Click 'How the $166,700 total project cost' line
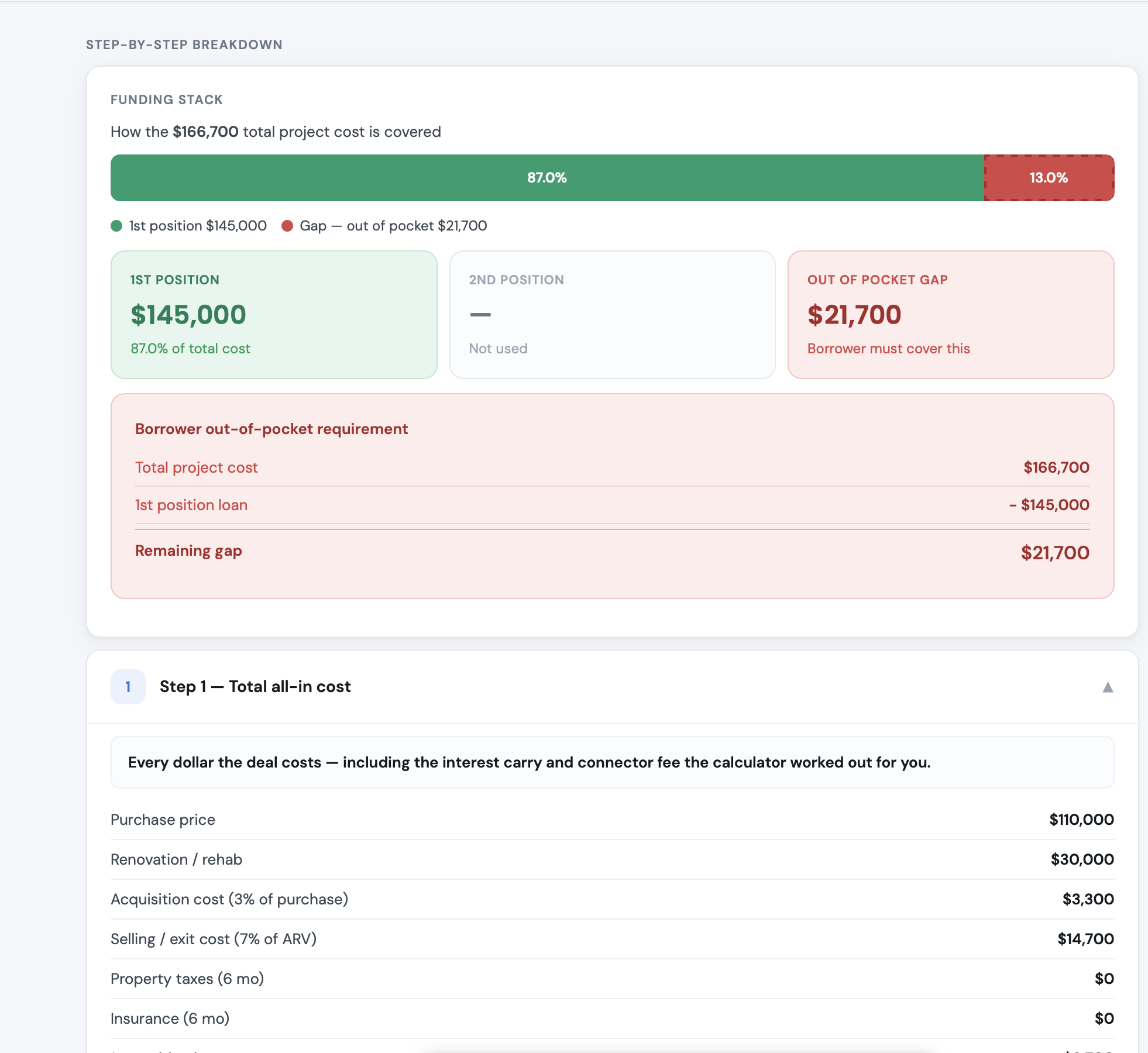The width and height of the screenshot is (1148, 1053). coord(276,132)
